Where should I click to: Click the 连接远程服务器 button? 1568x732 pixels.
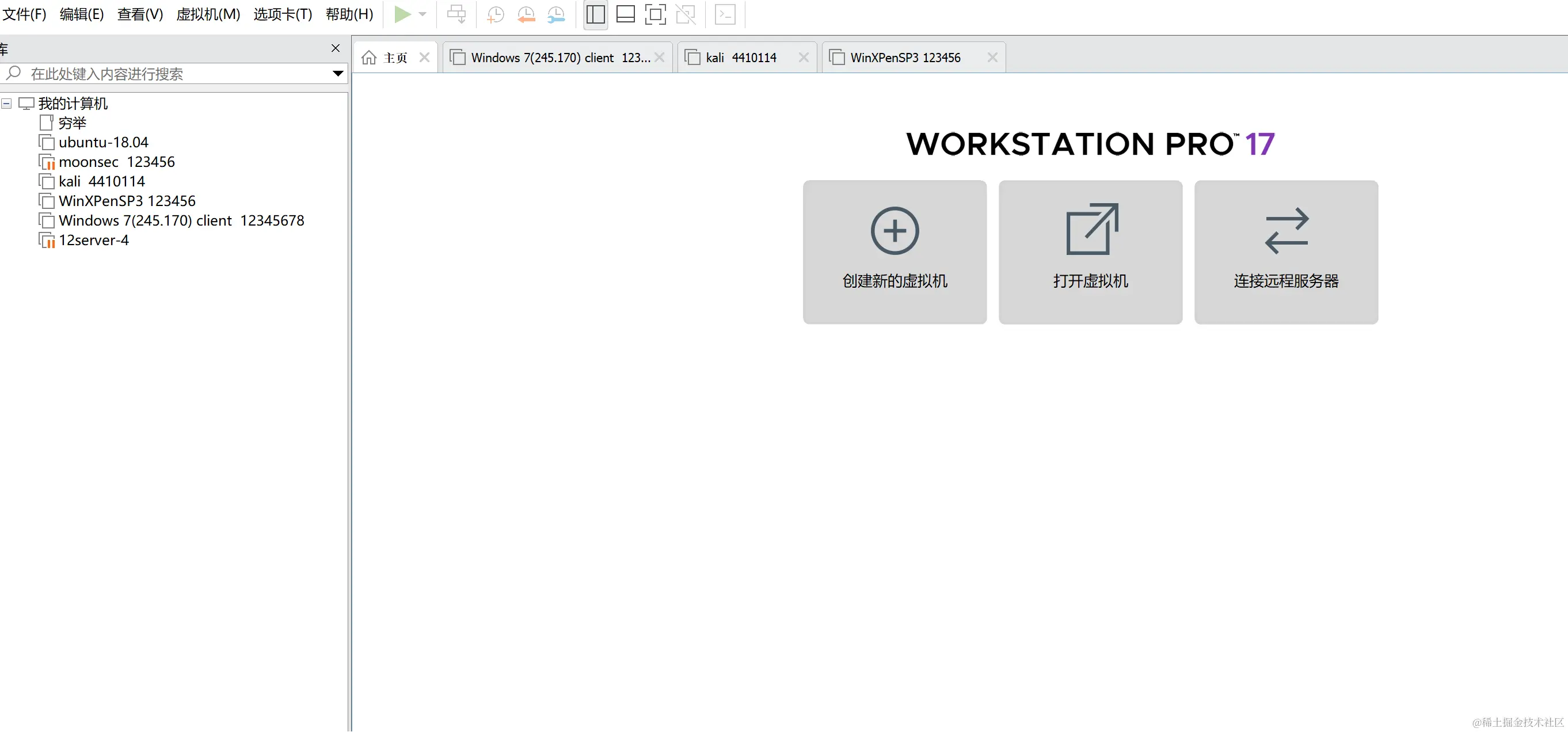[x=1285, y=252]
